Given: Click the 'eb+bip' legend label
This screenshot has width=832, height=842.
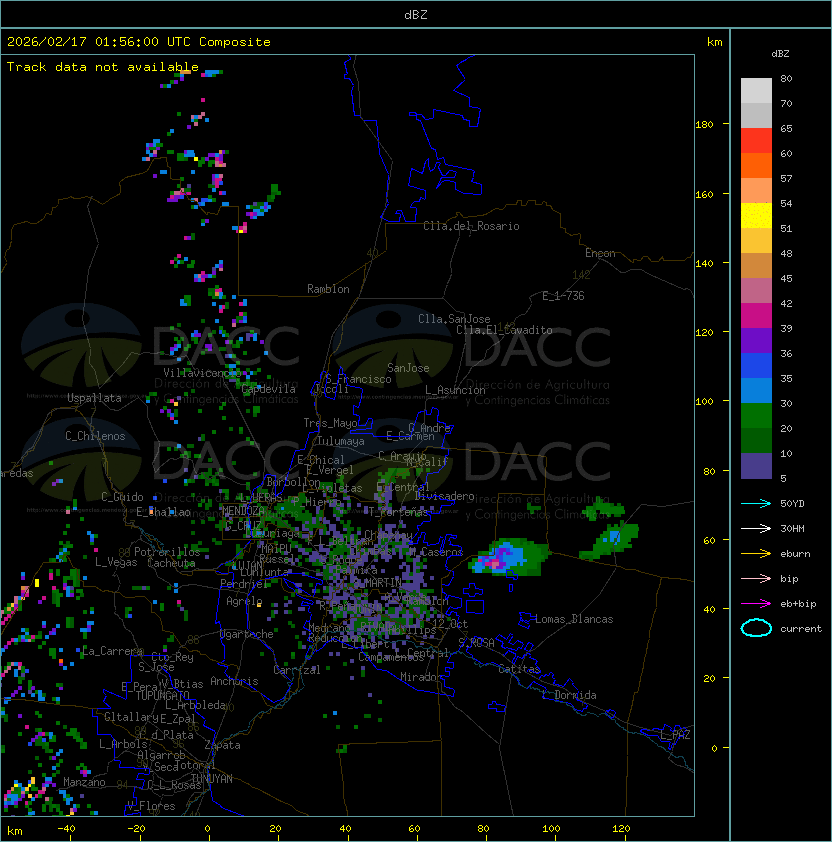Looking at the screenshot, I should point(798,604).
